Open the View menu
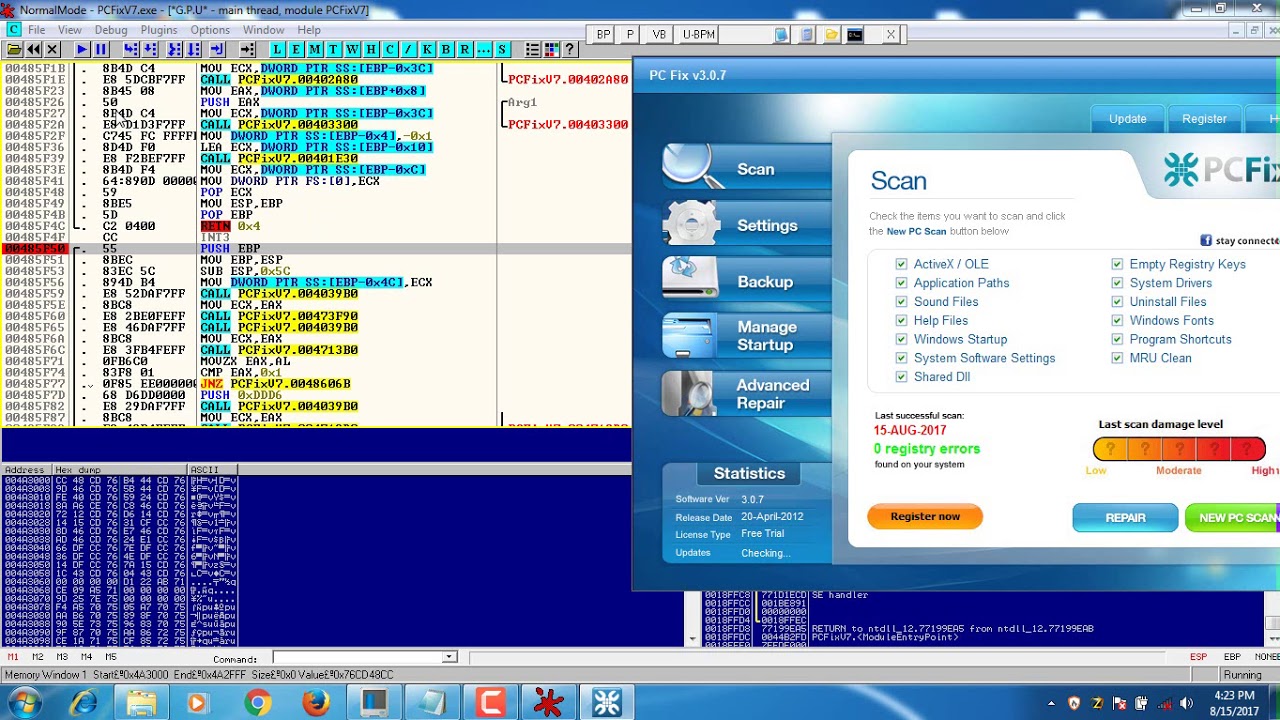 coord(70,30)
